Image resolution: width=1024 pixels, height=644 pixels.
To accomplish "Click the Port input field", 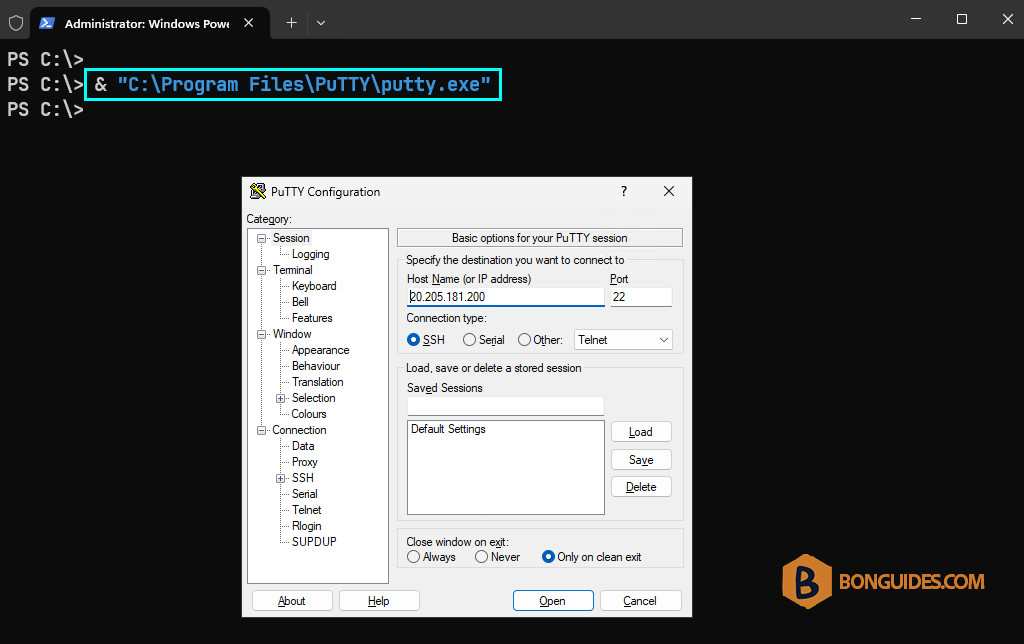I will click(x=641, y=297).
